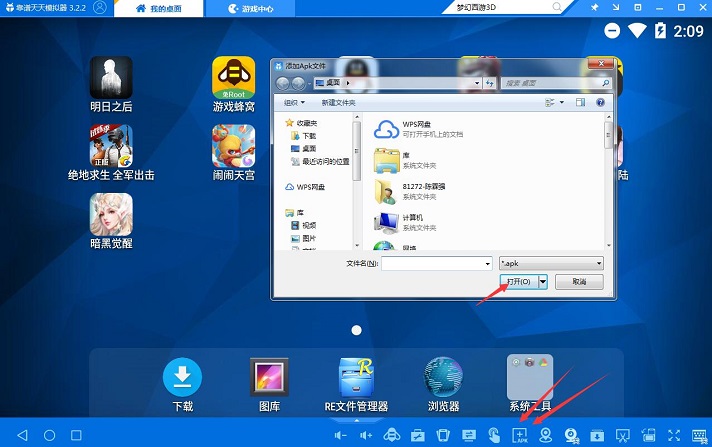Click the refresh arrows button beside address bar
The height and width of the screenshot is (447, 712).
pos(490,83)
